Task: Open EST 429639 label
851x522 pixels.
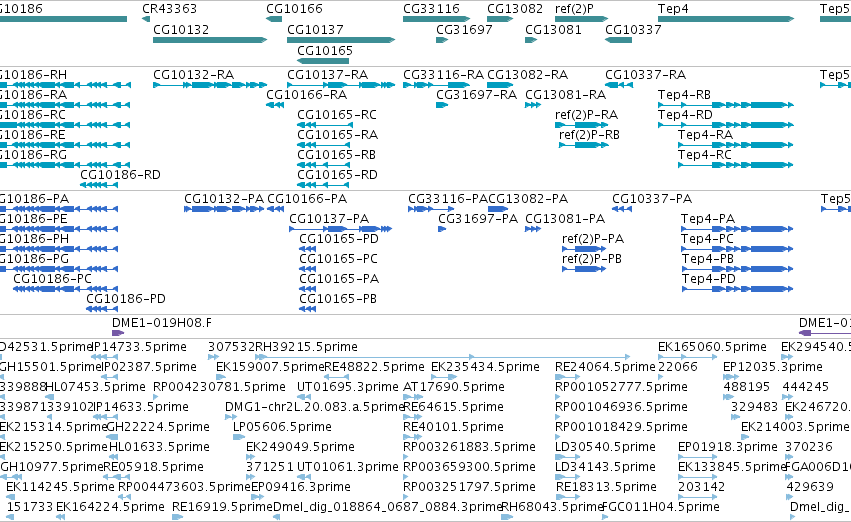Action: (810, 486)
